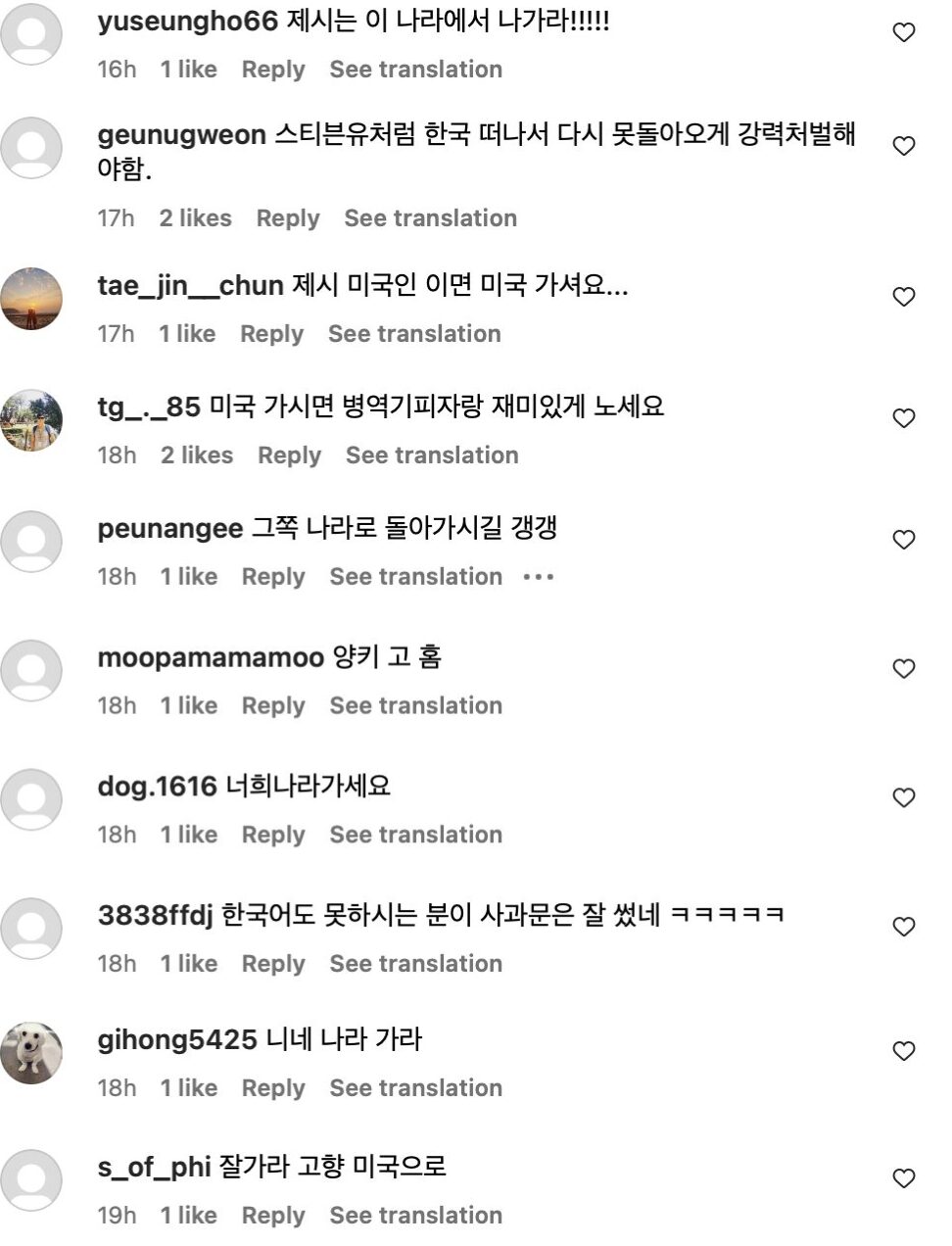Image resolution: width=952 pixels, height=1246 pixels.
Task: Expand translation for geunugweon's comment
Action: pyautogui.click(x=430, y=218)
